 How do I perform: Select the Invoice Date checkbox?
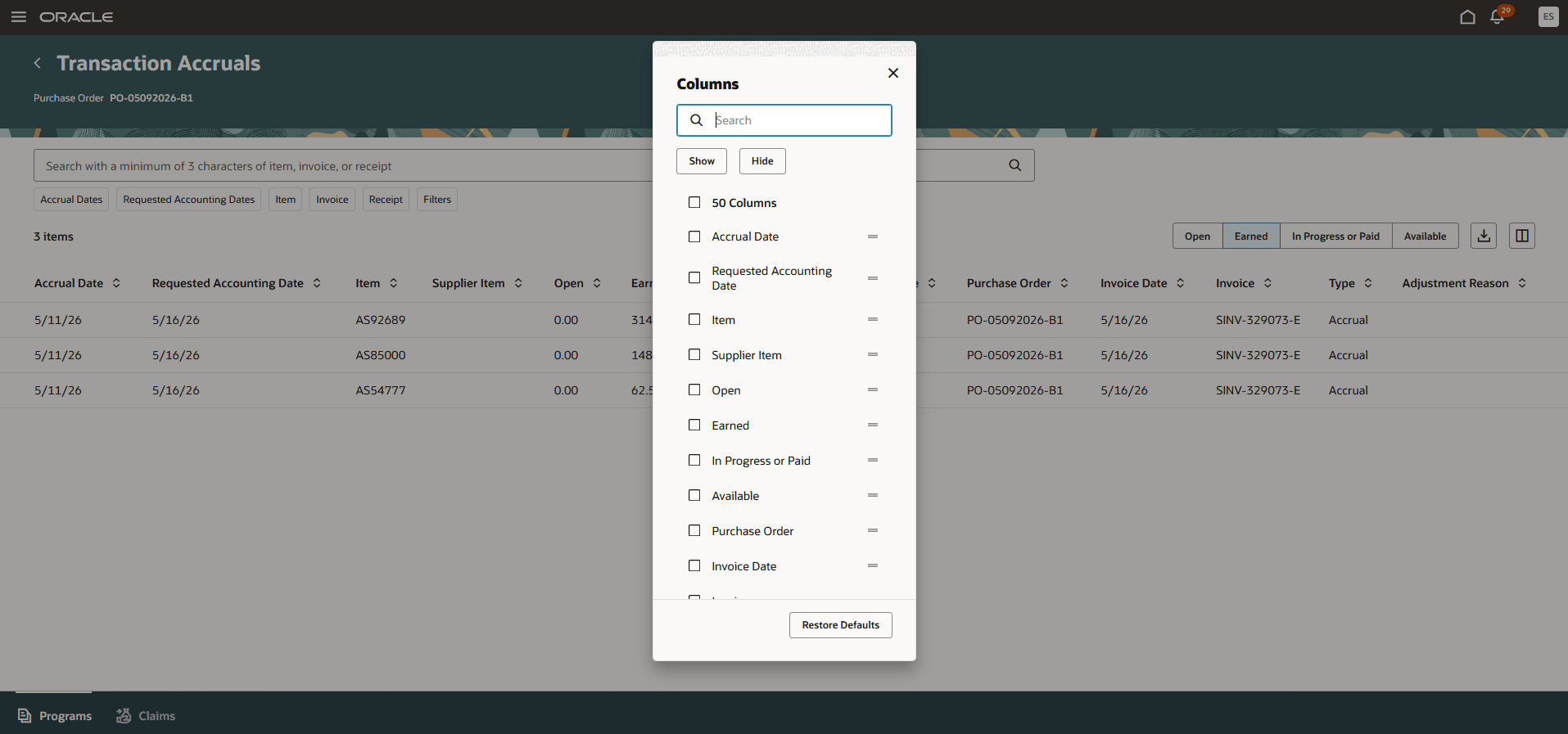coord(694,566)
